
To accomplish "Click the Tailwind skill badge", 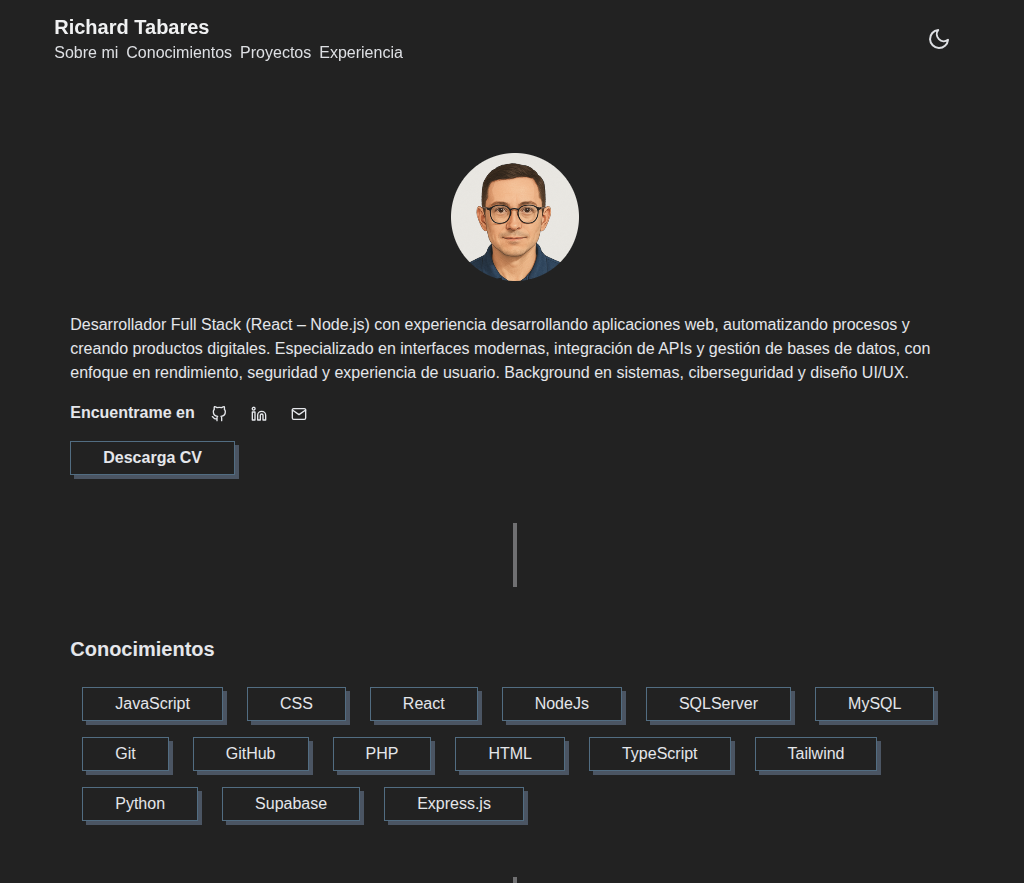I will [816, 754].
